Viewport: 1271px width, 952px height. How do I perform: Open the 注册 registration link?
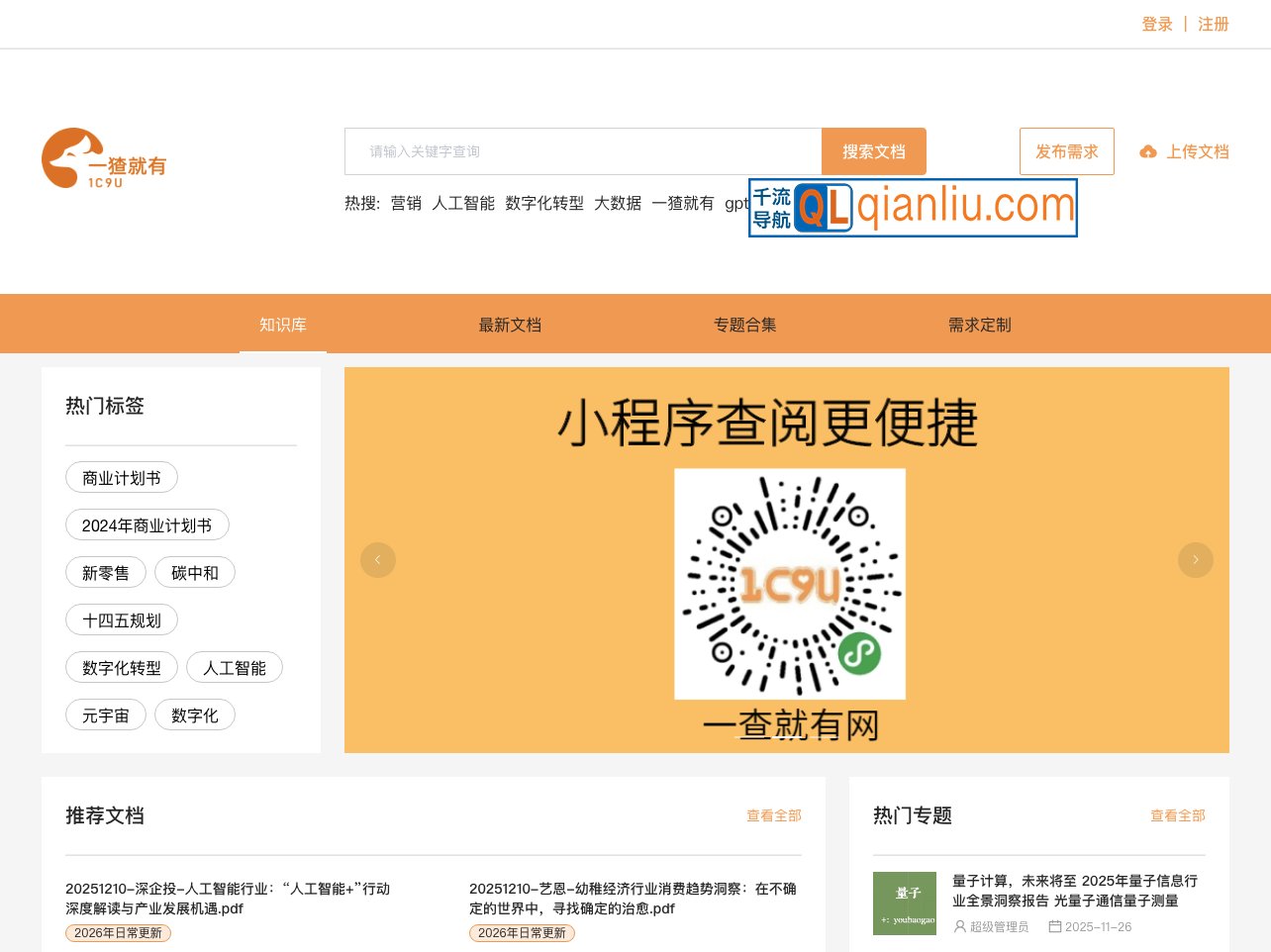coord(1213,24)
